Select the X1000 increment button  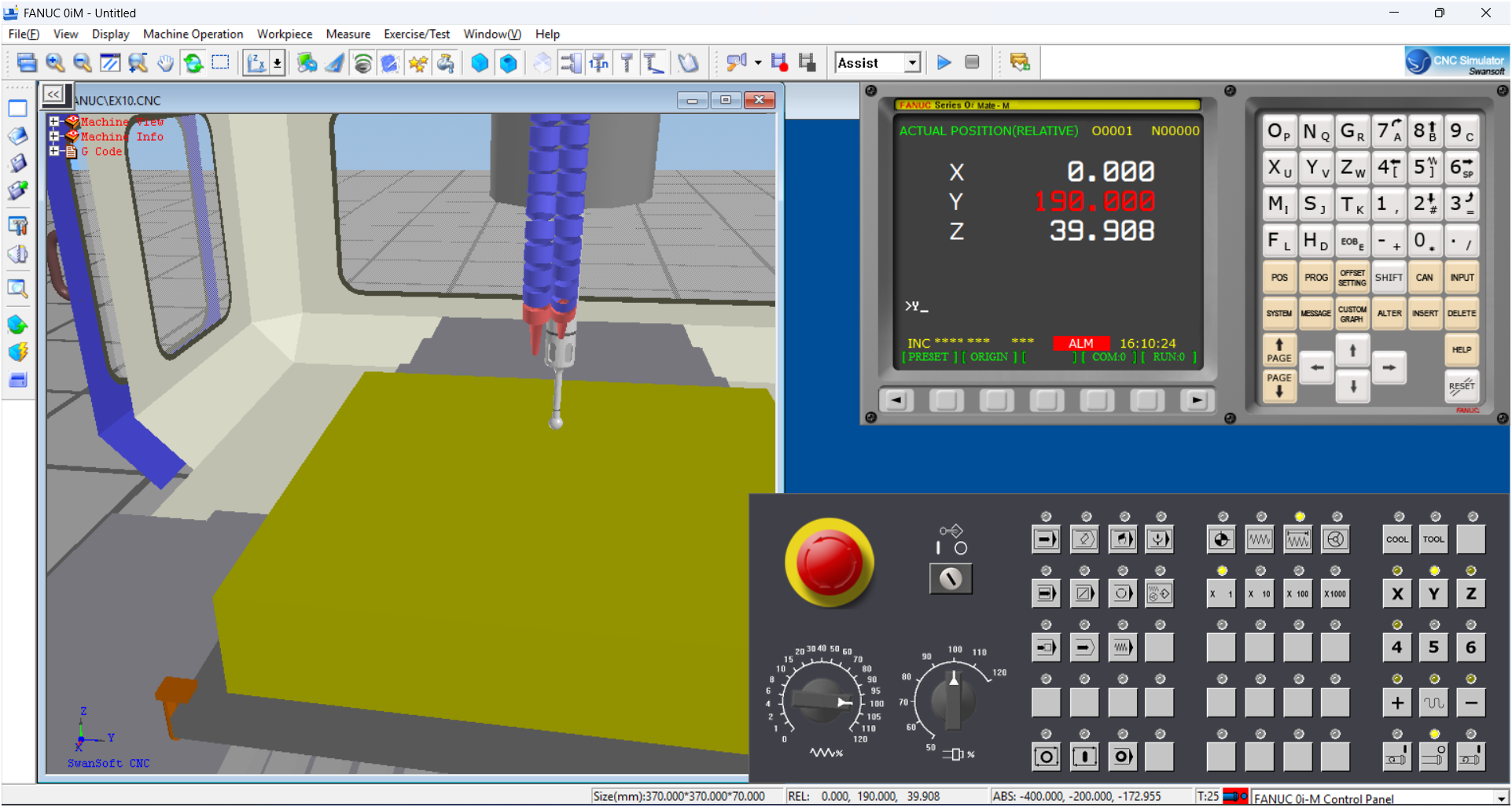click(x=1335, y=595)
